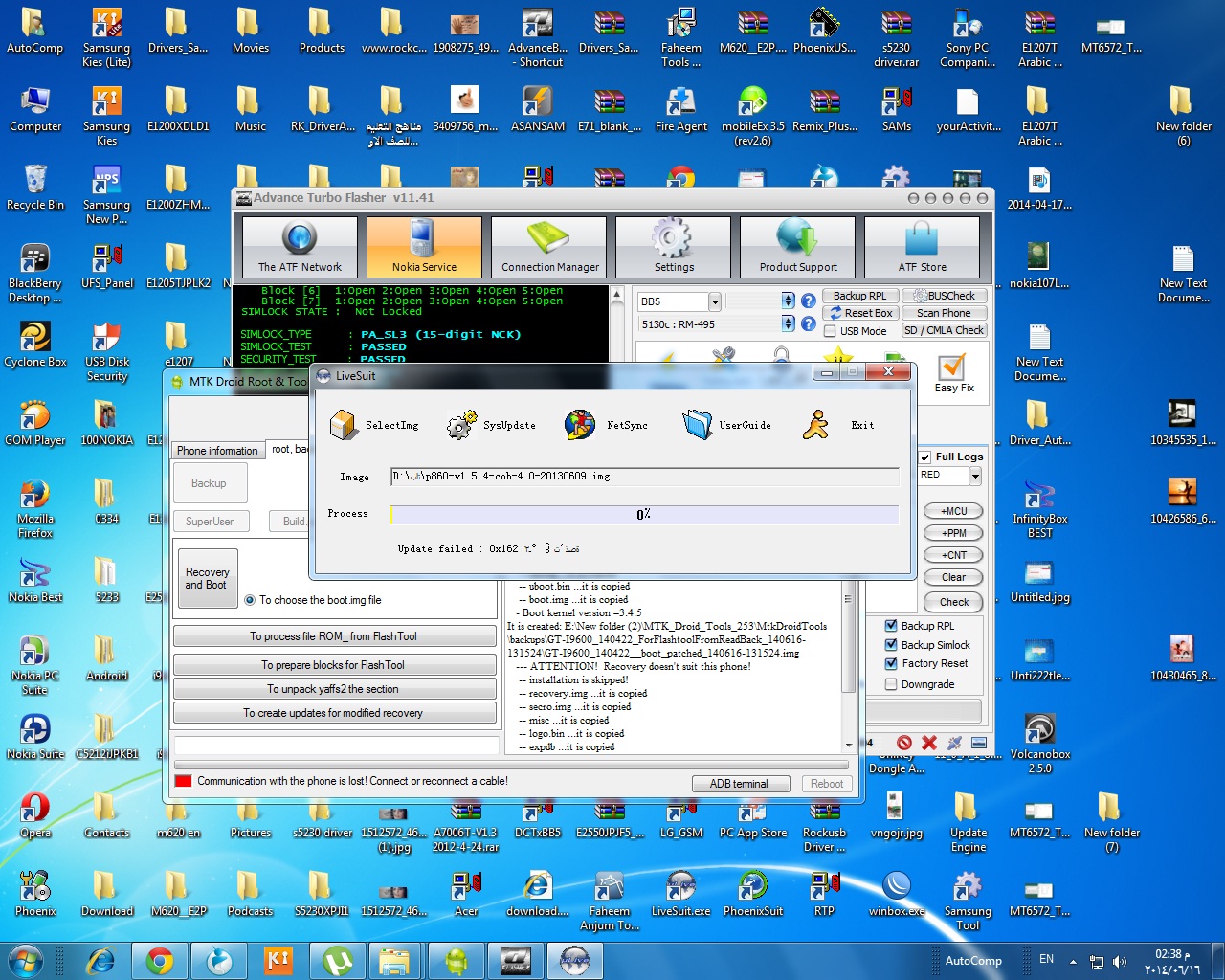
Task: Click the blue window icon in ATF bottom bar
Action: [x=979, y=743]
